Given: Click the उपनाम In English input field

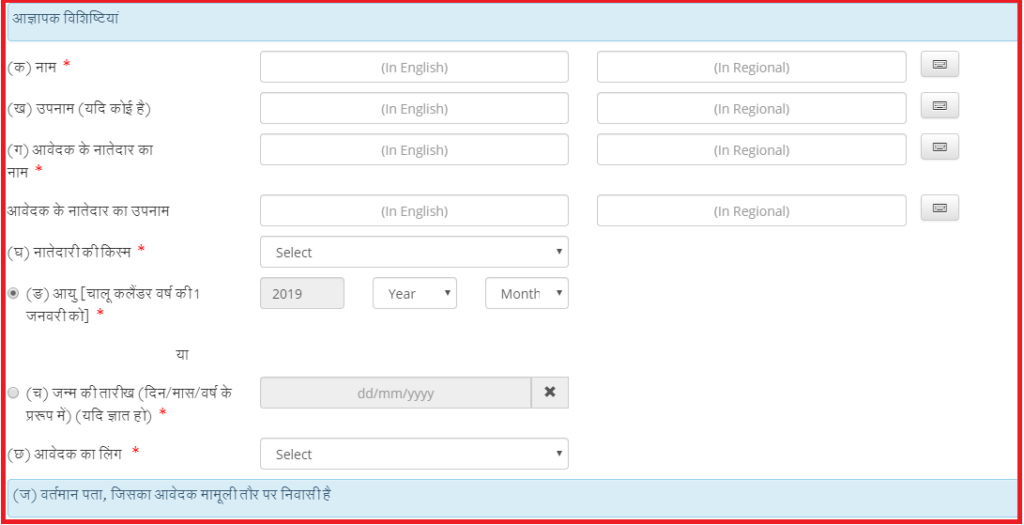Looking at the screenshot, I should click(414, 108).
